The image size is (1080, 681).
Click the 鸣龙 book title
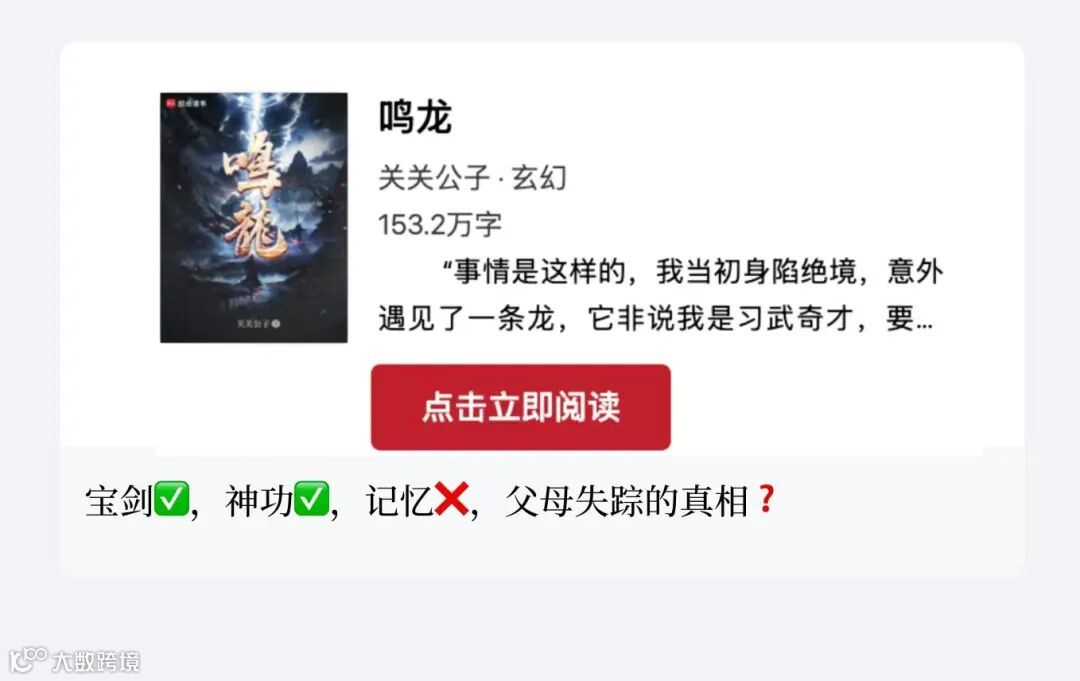click(x=415, y=117)
